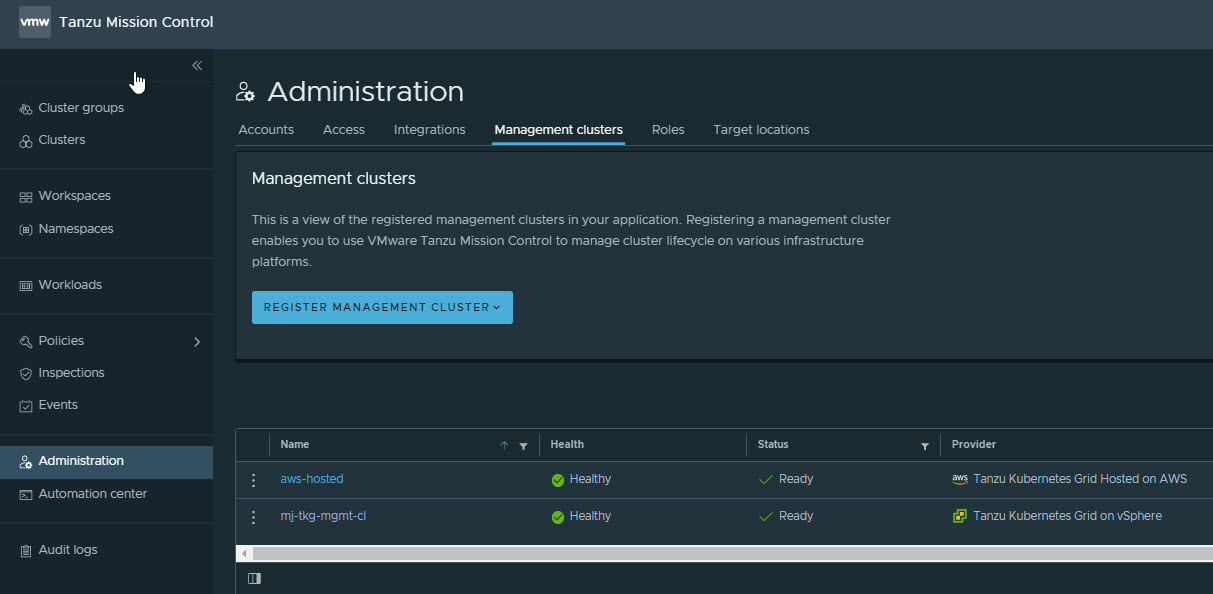The image size is (1213, 594).
Task: Click the Automation center icon
Action: 27,495
